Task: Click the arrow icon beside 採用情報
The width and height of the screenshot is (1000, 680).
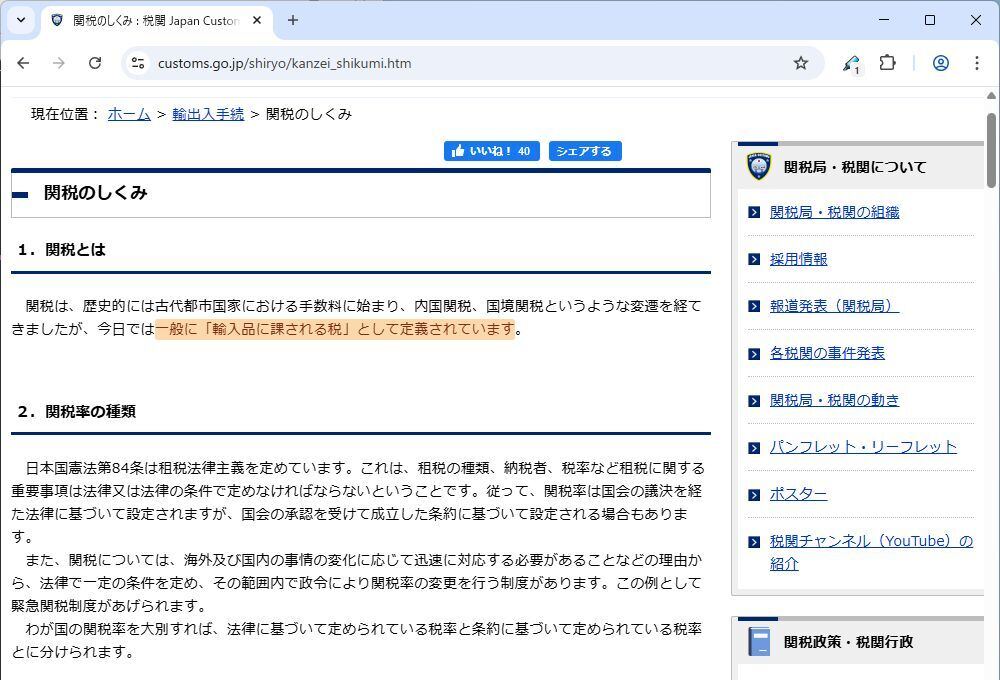Action: [754, 260]
